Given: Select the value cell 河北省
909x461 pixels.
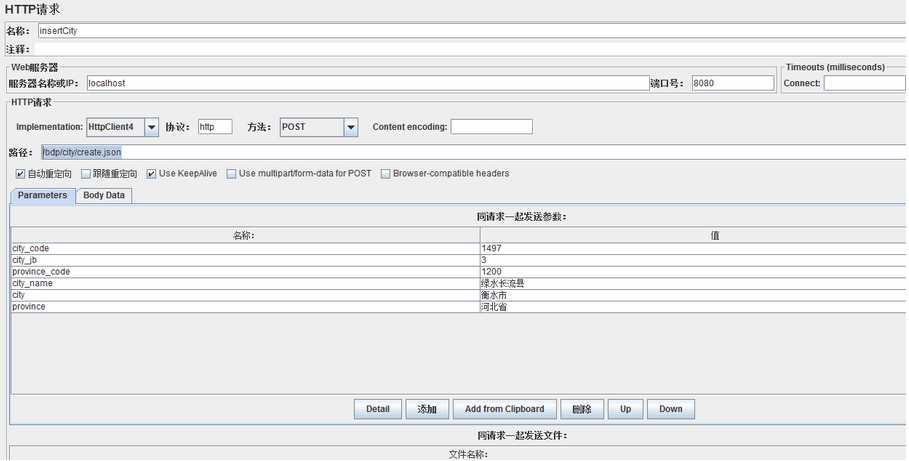Looking at the screenshot, I should point(694,307).
